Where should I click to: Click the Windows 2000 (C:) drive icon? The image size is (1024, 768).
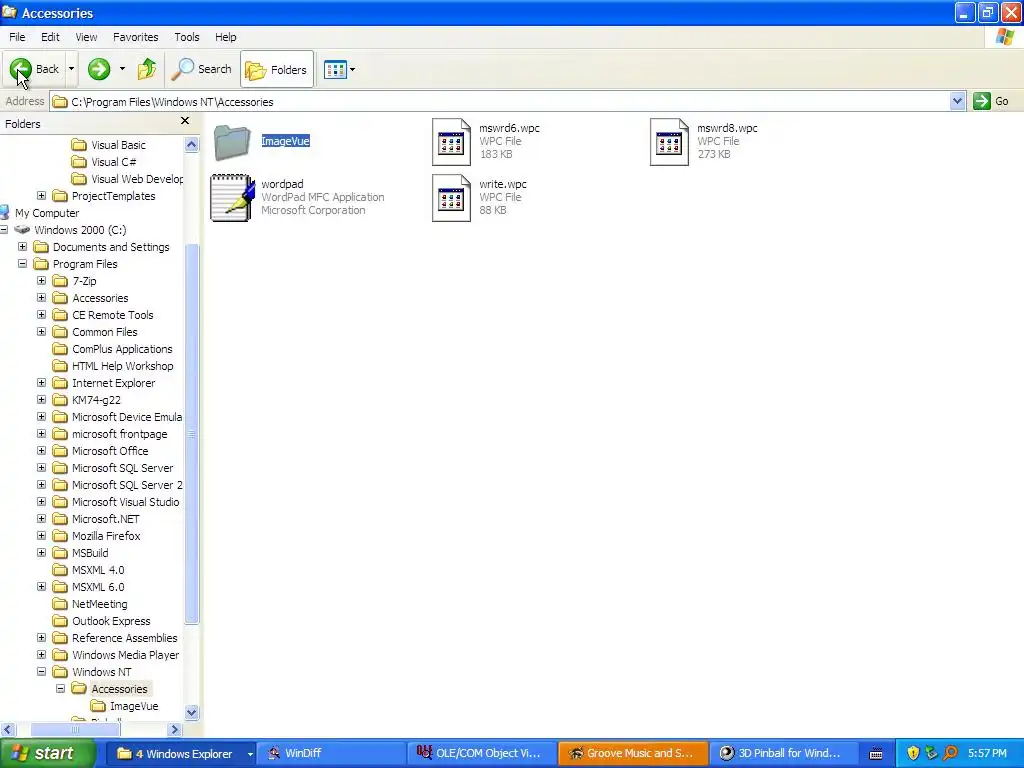[22, 230]
